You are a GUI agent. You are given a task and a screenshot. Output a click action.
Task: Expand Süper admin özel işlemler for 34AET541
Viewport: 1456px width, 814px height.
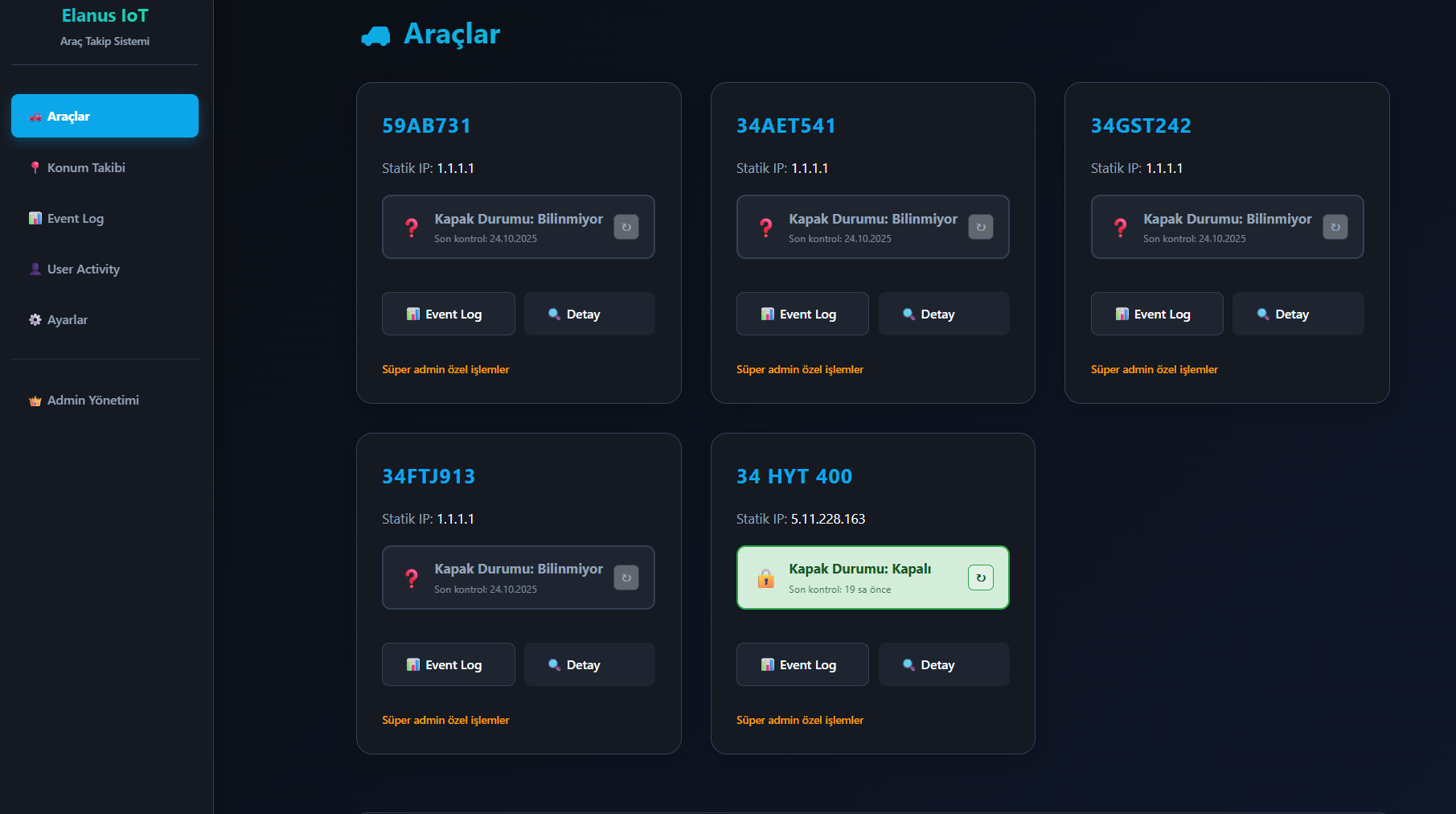pos(799,369)
